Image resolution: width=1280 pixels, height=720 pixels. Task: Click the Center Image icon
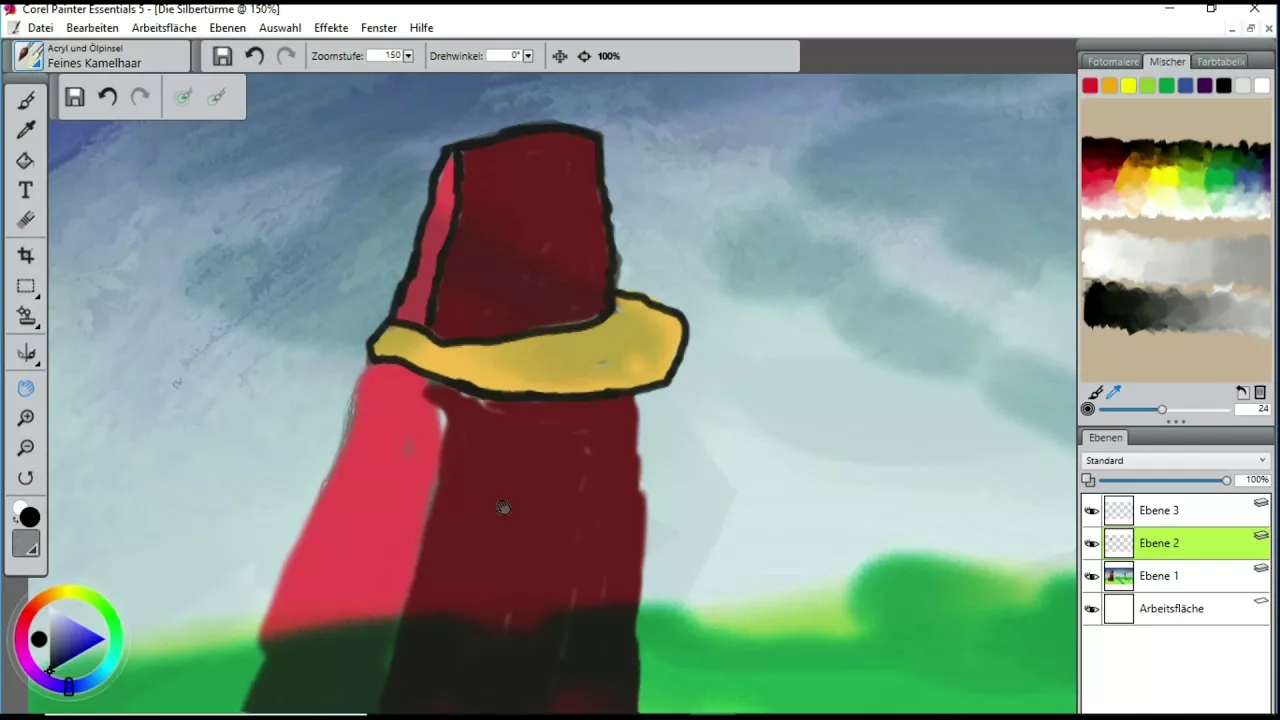click(584, 56)
